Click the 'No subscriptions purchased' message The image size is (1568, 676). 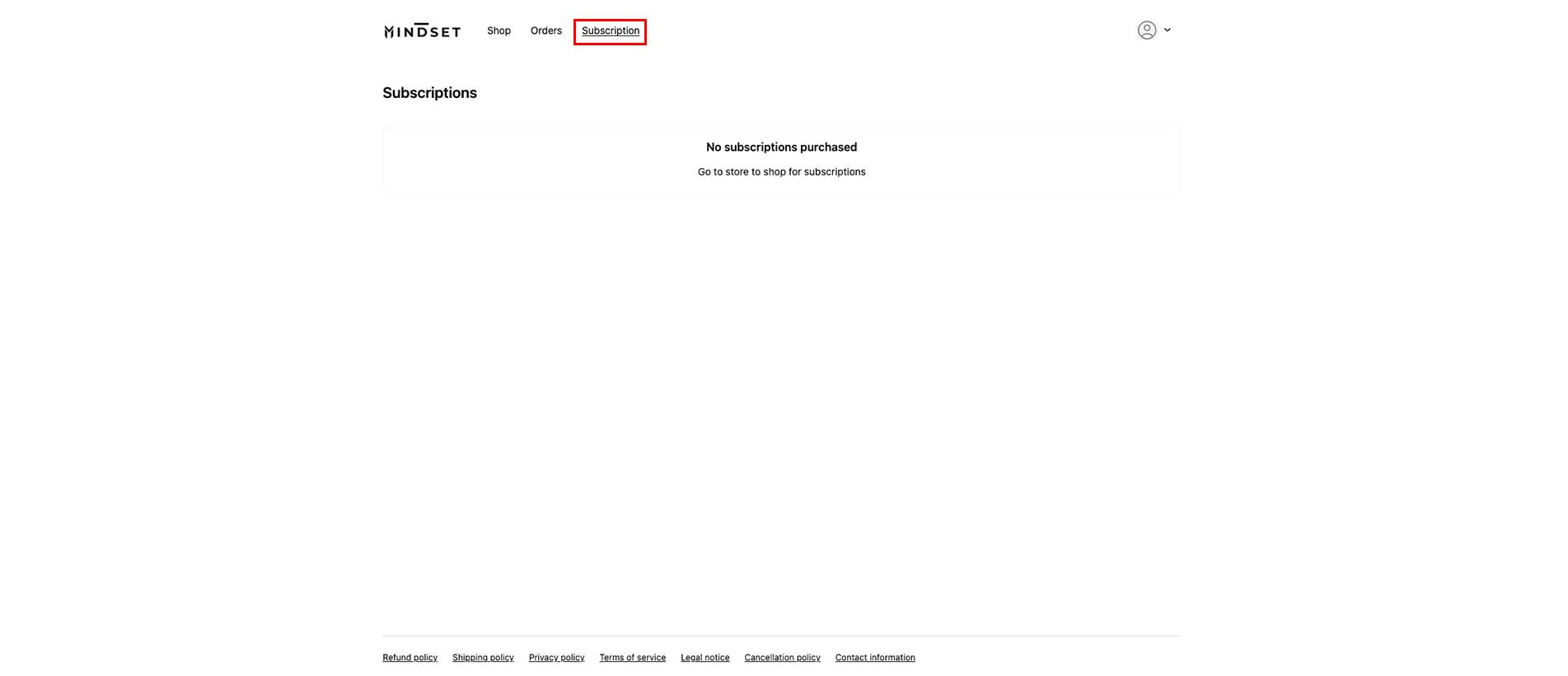tap(781, 147)
